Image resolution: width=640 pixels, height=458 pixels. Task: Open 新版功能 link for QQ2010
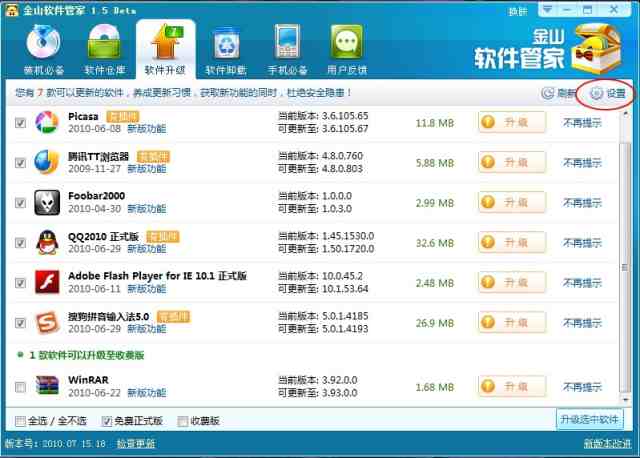(147, 249)
